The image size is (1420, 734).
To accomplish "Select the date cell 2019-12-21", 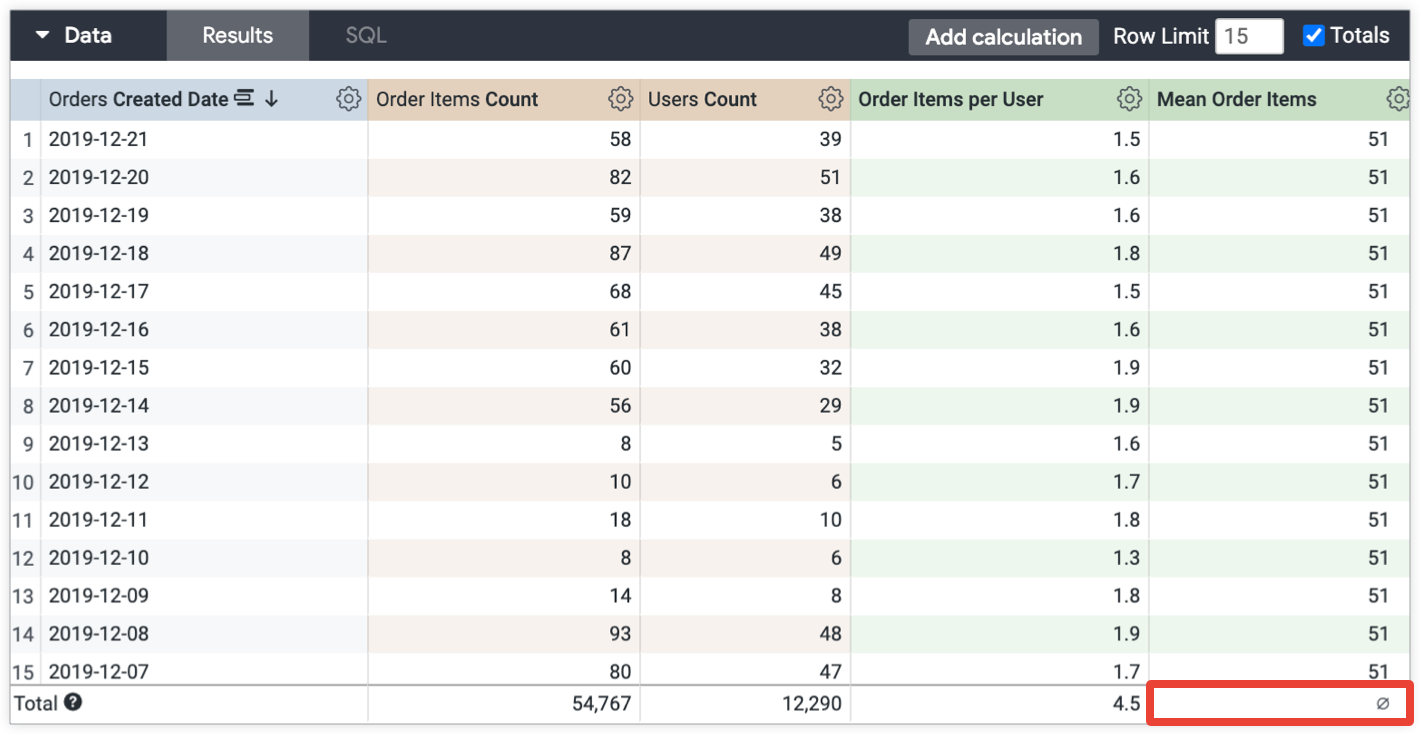I will (100, 139).
